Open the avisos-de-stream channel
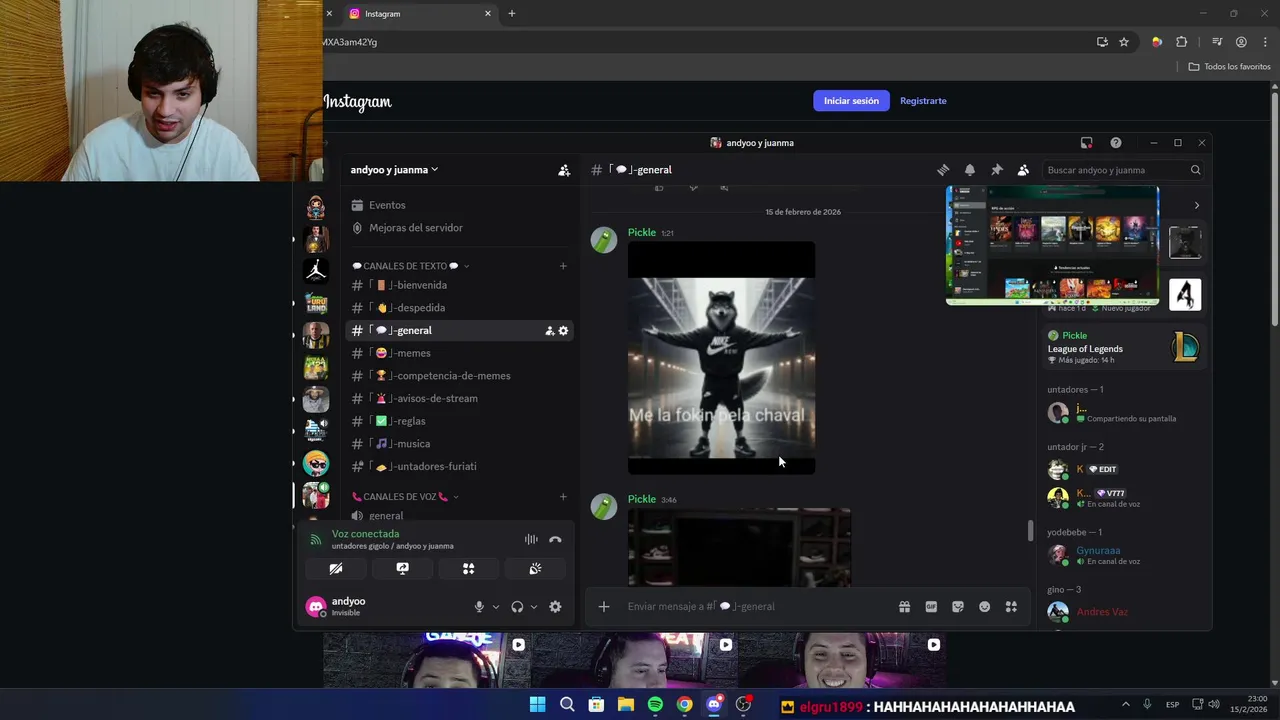 (459, 398)
